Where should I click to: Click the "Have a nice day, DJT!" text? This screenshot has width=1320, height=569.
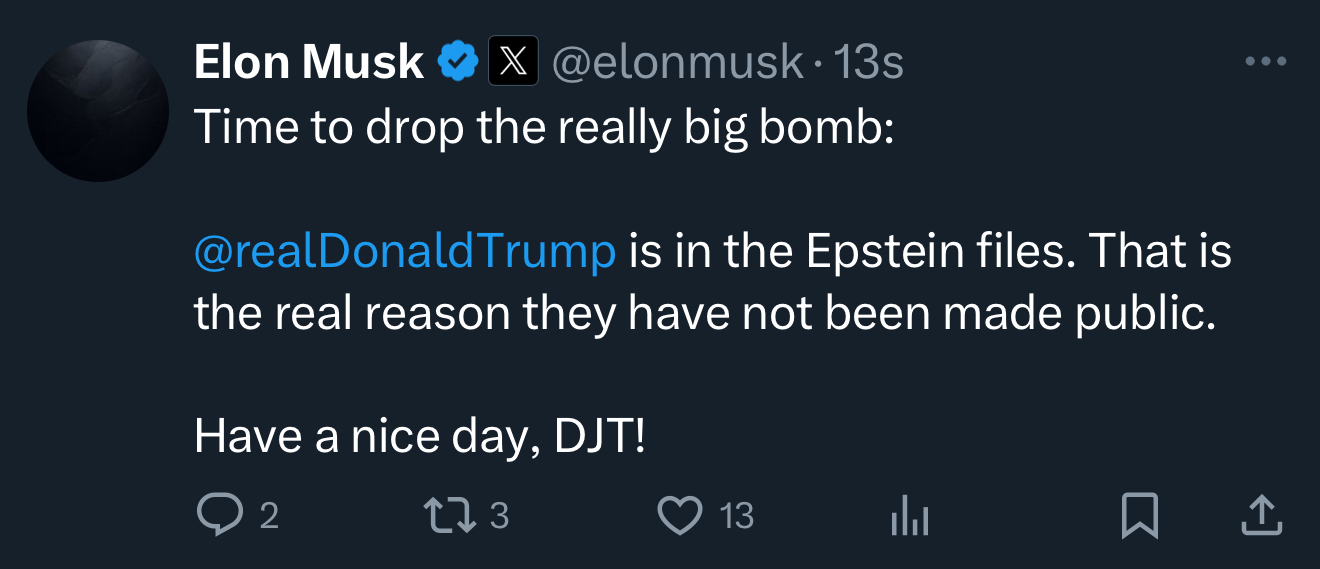[x=420, y=437]
